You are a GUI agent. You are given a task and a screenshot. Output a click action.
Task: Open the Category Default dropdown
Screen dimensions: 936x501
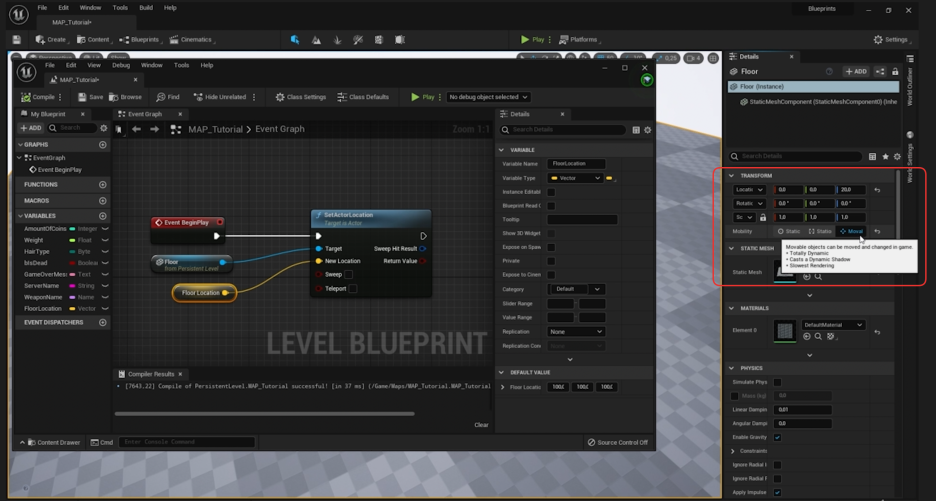575,289
